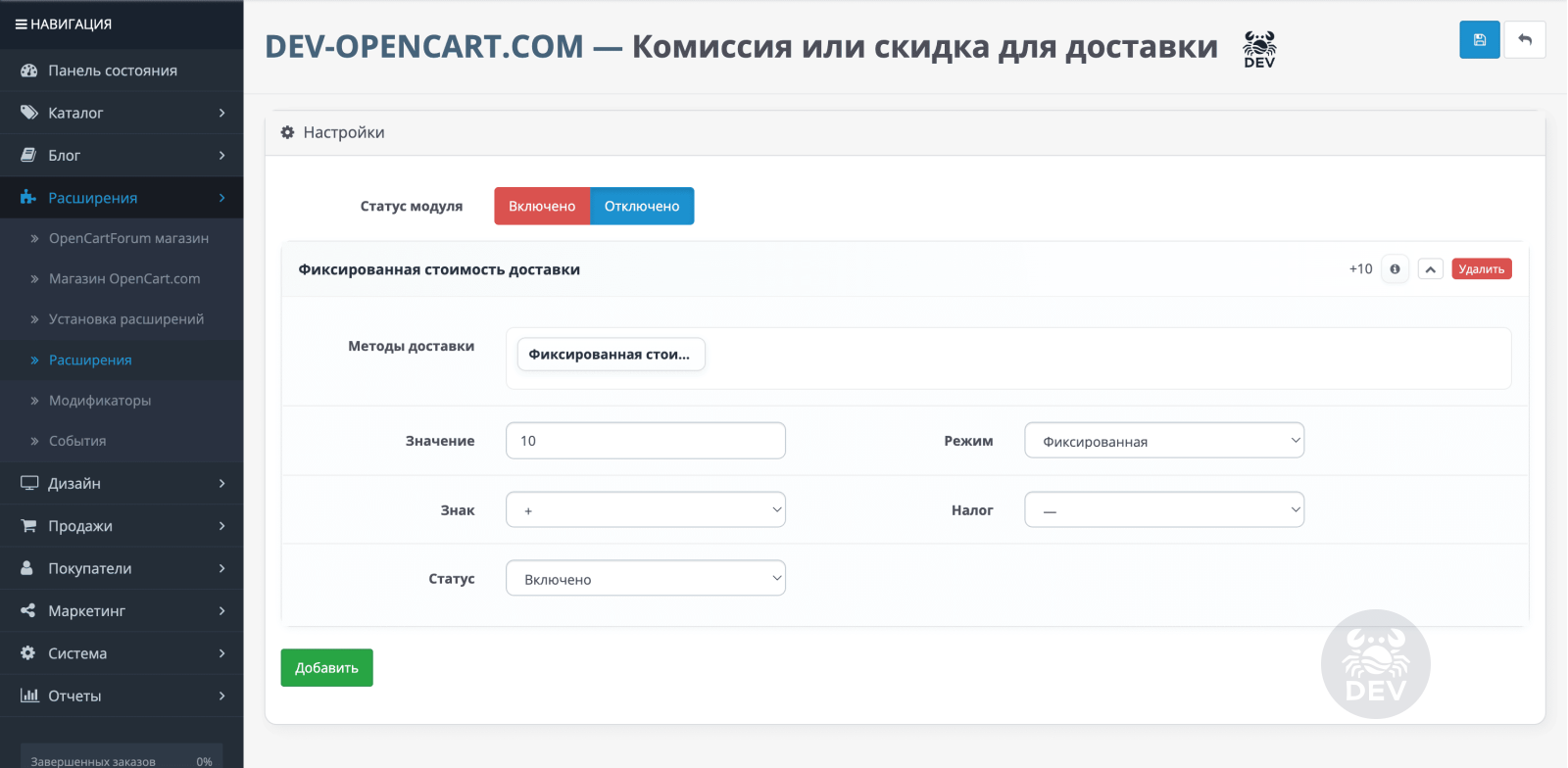Image resolution: width=1568 pixels, height=768 pixels.
Task: Collapse the Фиксированная стоимость доставки block
Action: [1430, 268]
